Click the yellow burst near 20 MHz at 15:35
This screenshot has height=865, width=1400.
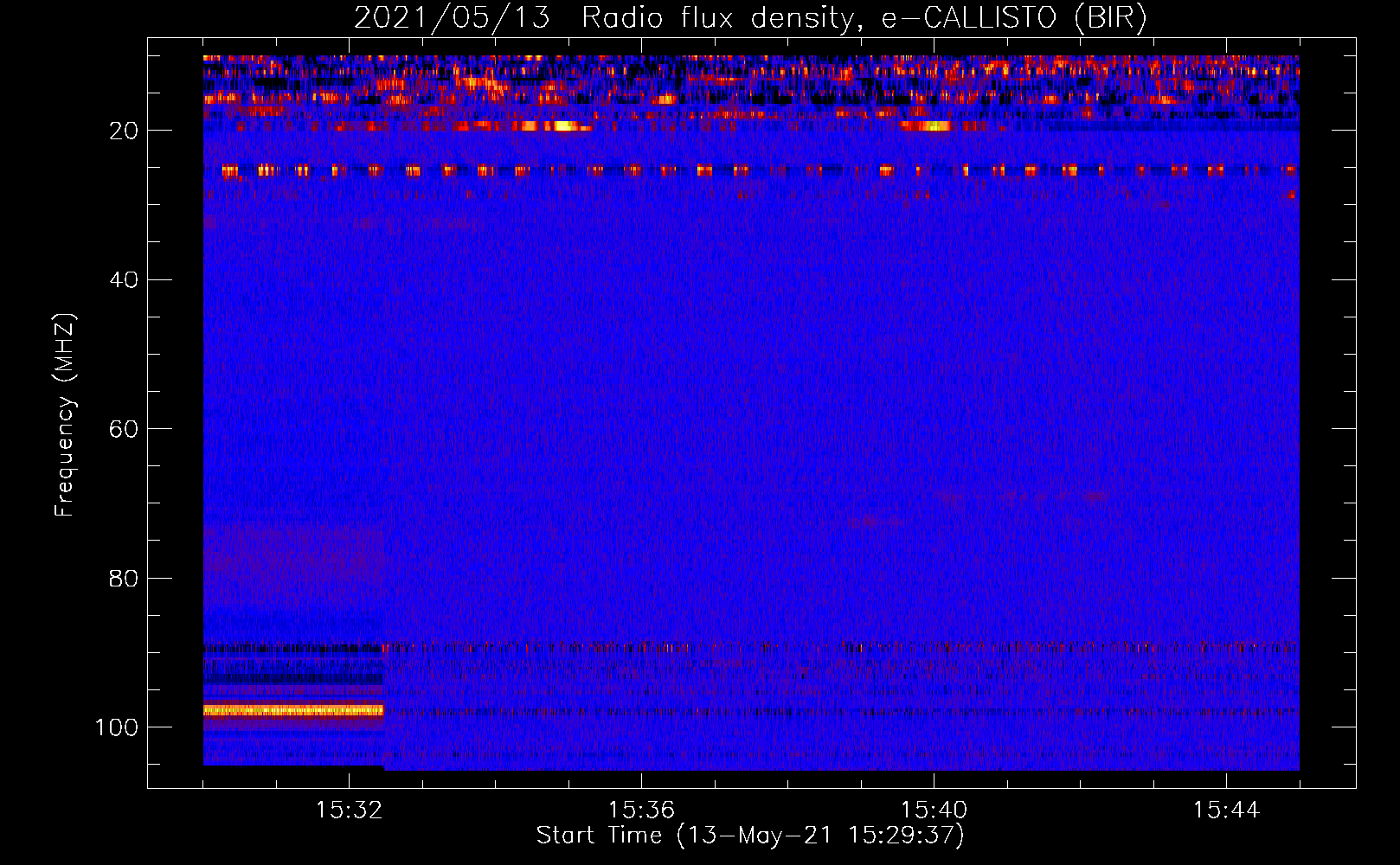pyautogui.click(x=565, y=126)
